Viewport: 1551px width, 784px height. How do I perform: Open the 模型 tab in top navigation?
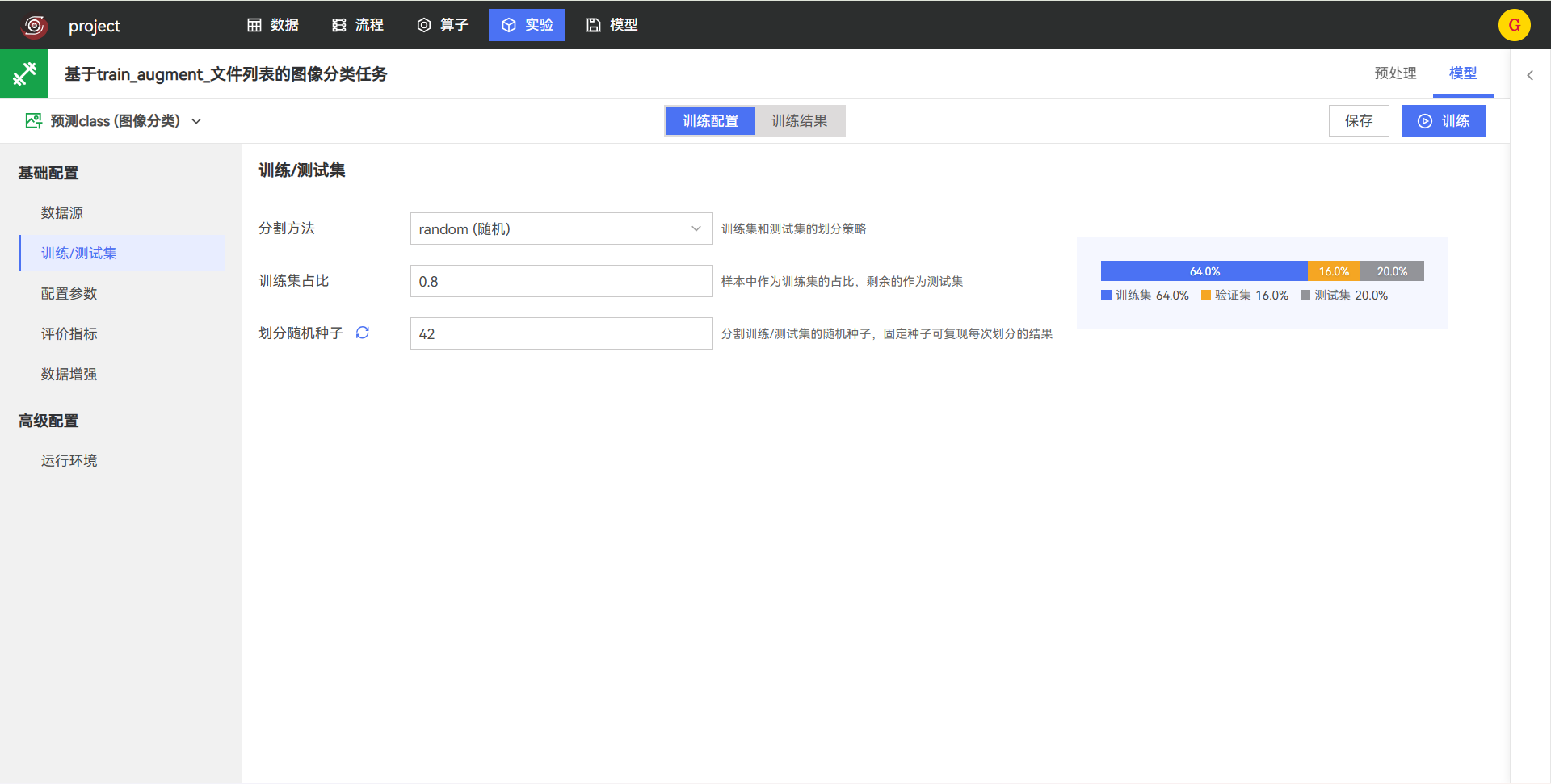click(x=612, y=25)
